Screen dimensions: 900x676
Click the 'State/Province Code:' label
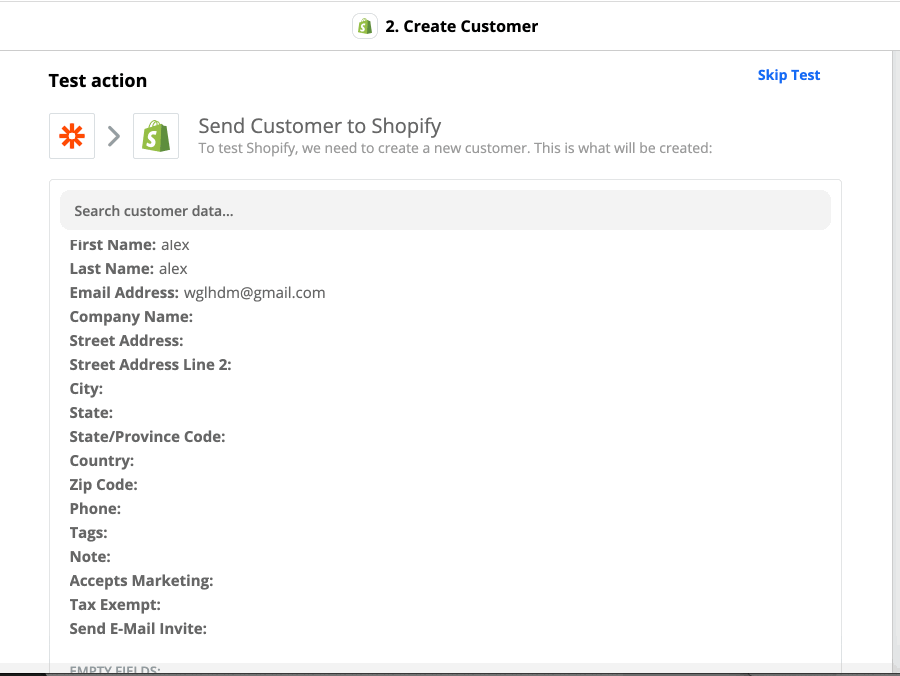click(148, 437)
